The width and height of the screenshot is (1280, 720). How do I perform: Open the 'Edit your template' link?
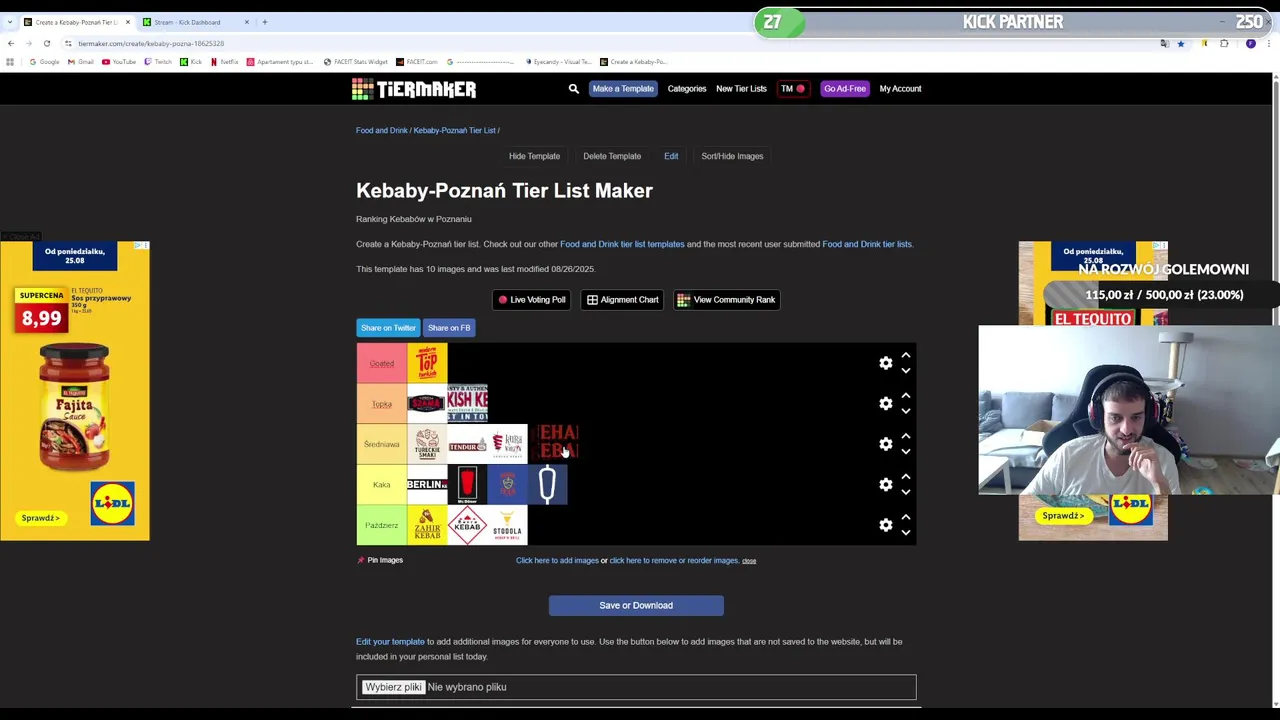(x=390, y=642)
